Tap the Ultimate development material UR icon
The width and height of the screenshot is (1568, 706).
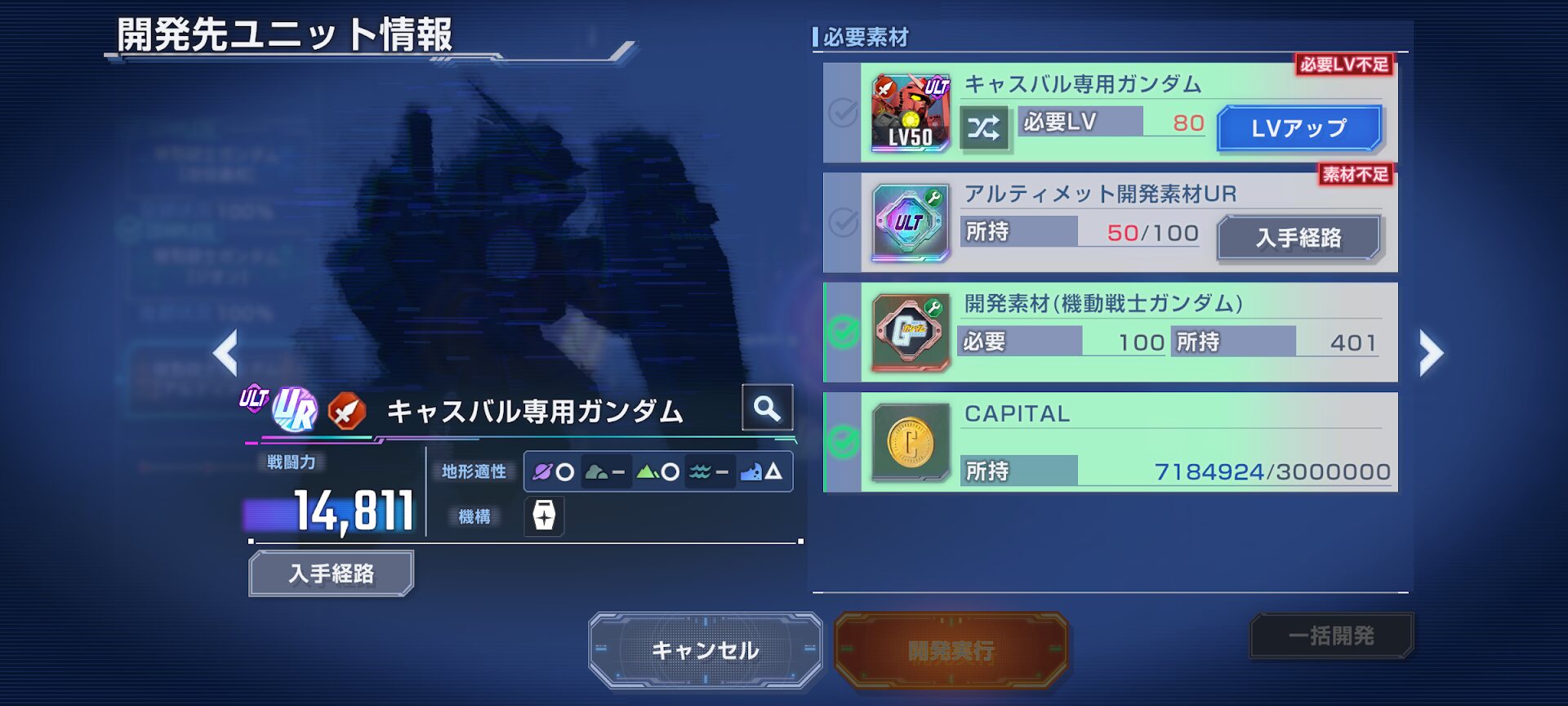[x=911, y=221]
